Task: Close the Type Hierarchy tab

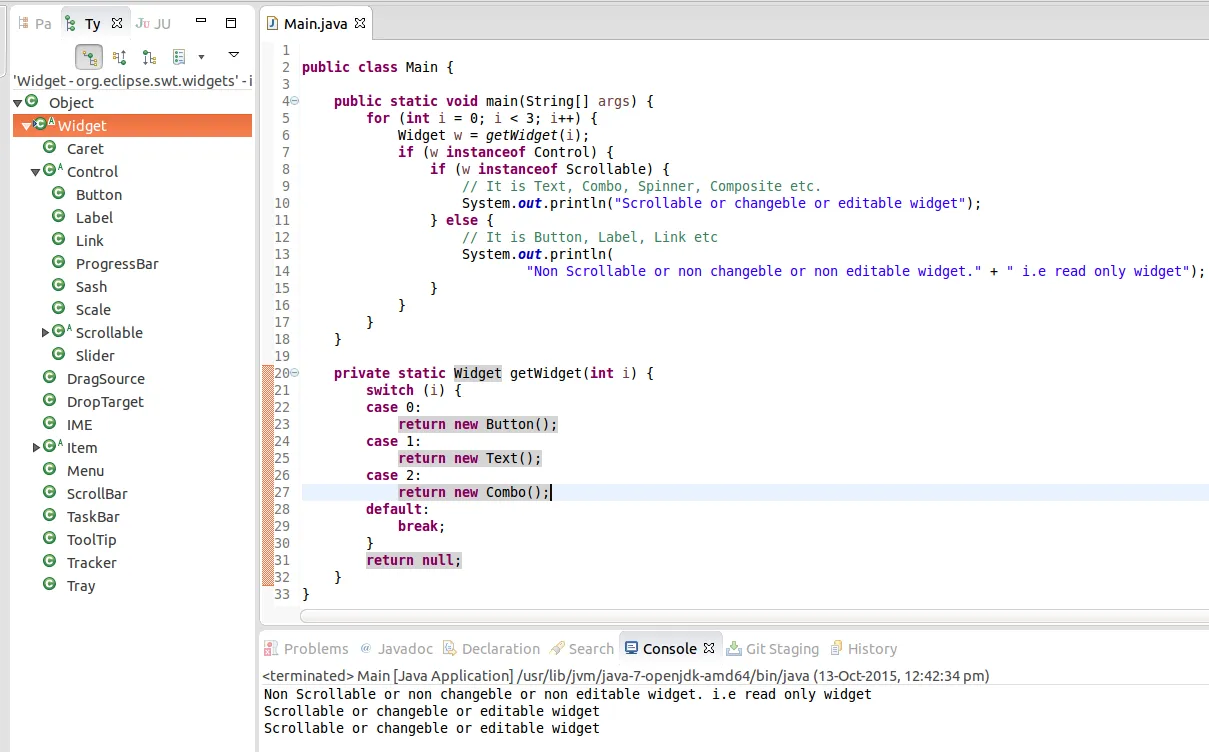Action: 117,22
